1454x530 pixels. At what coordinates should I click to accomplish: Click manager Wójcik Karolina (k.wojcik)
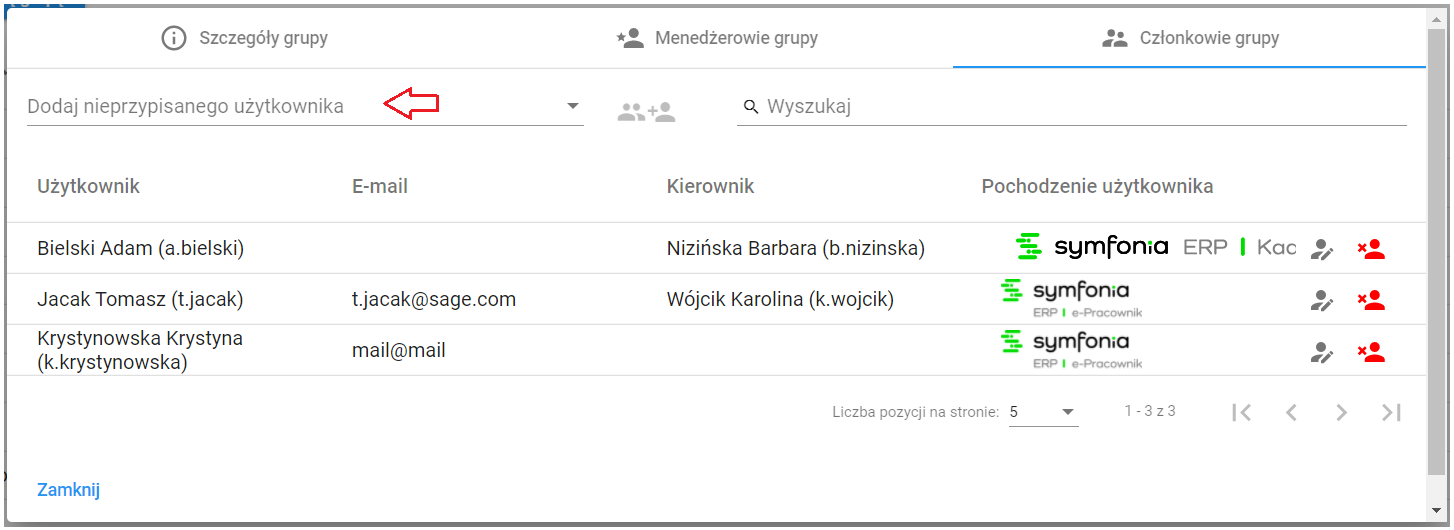(x=780, y=299)
